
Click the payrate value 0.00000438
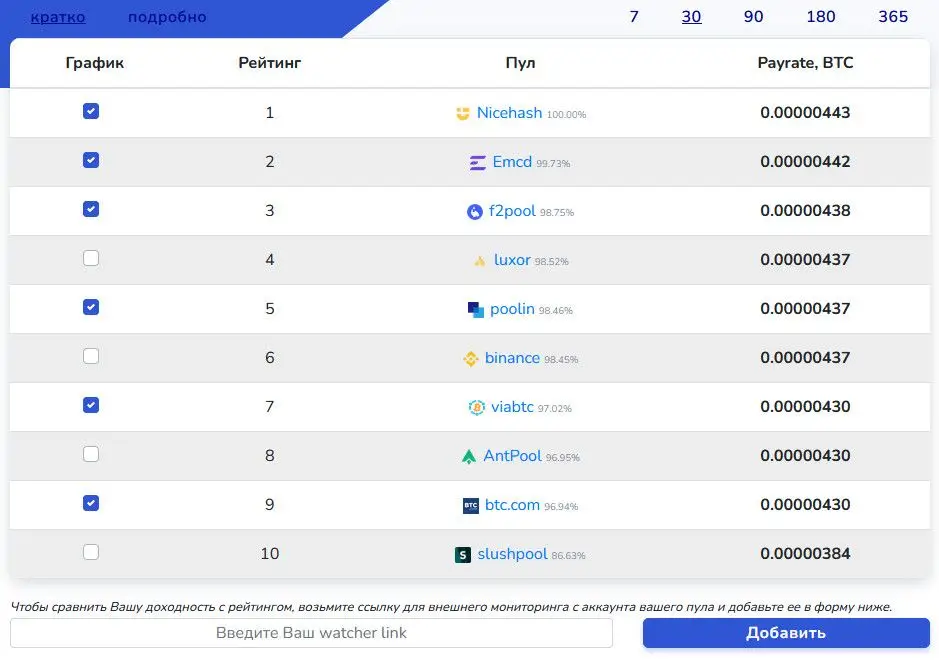[805, 211]
